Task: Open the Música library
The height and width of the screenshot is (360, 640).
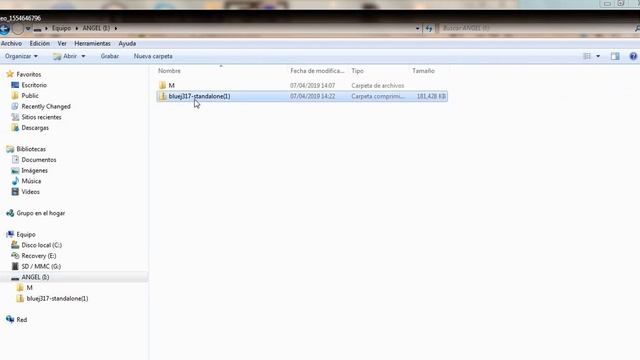Action: point(27,181)
